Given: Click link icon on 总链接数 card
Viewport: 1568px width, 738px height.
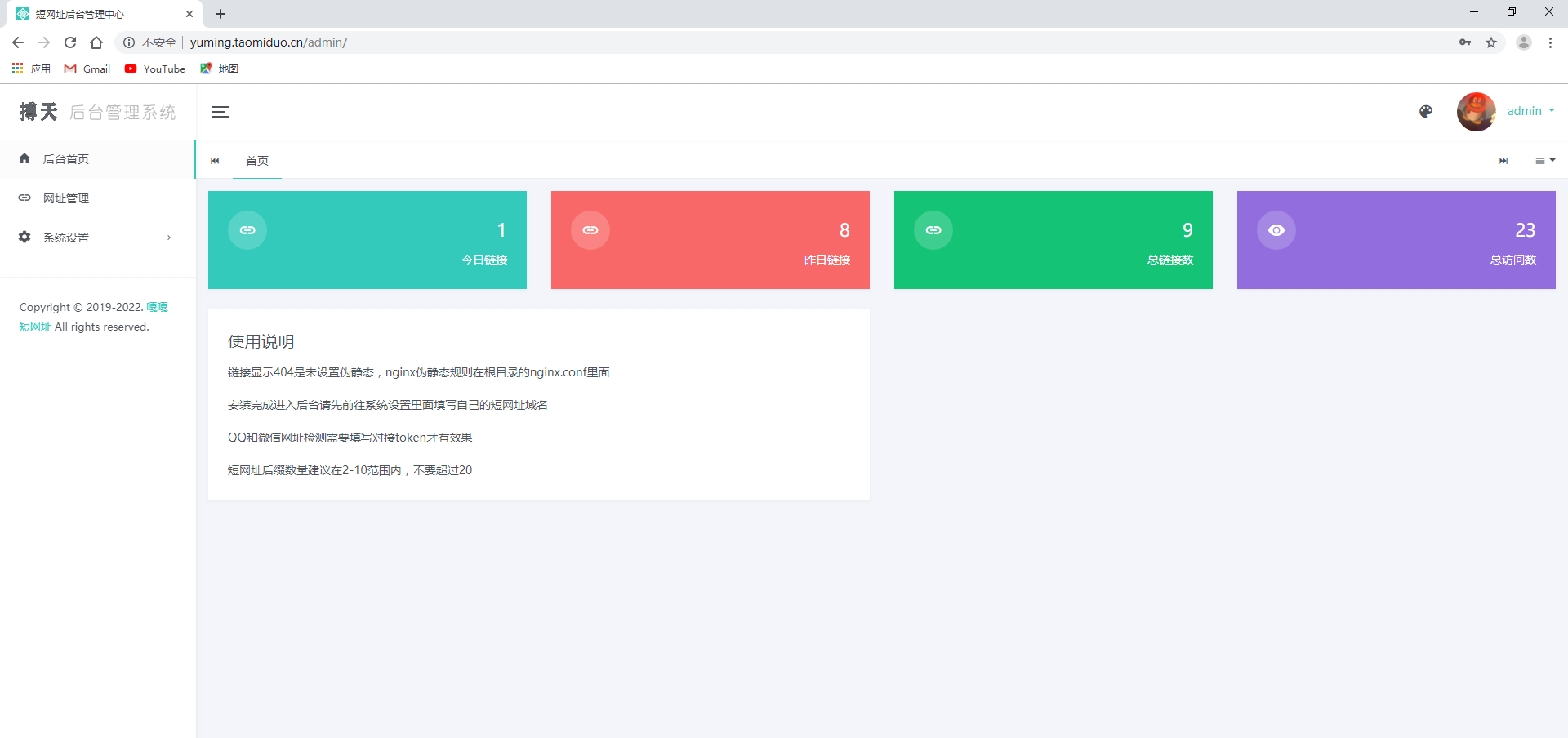Looking at the screenshot, I should pos(933,230).
